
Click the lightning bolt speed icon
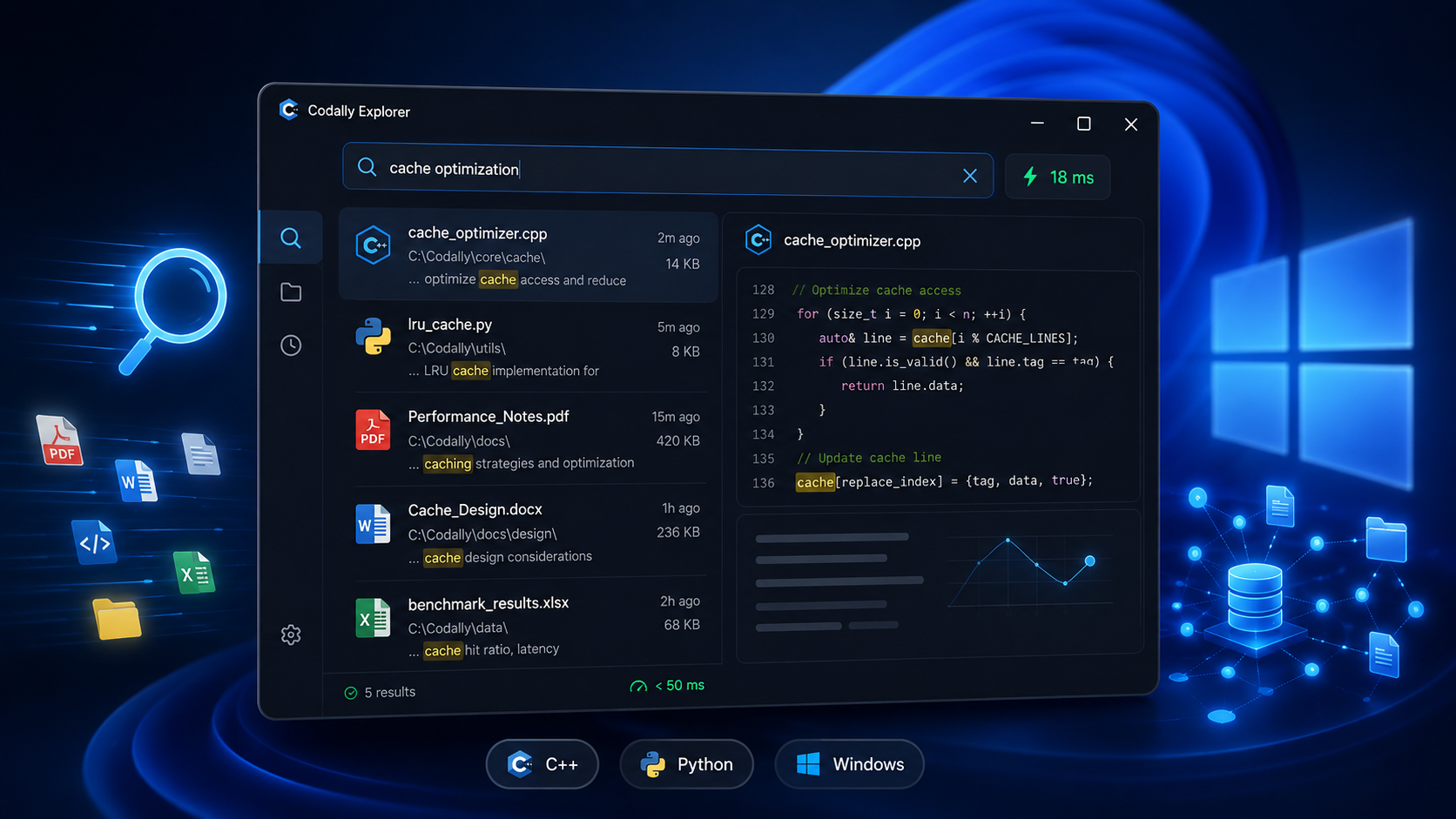(1030, 177)
